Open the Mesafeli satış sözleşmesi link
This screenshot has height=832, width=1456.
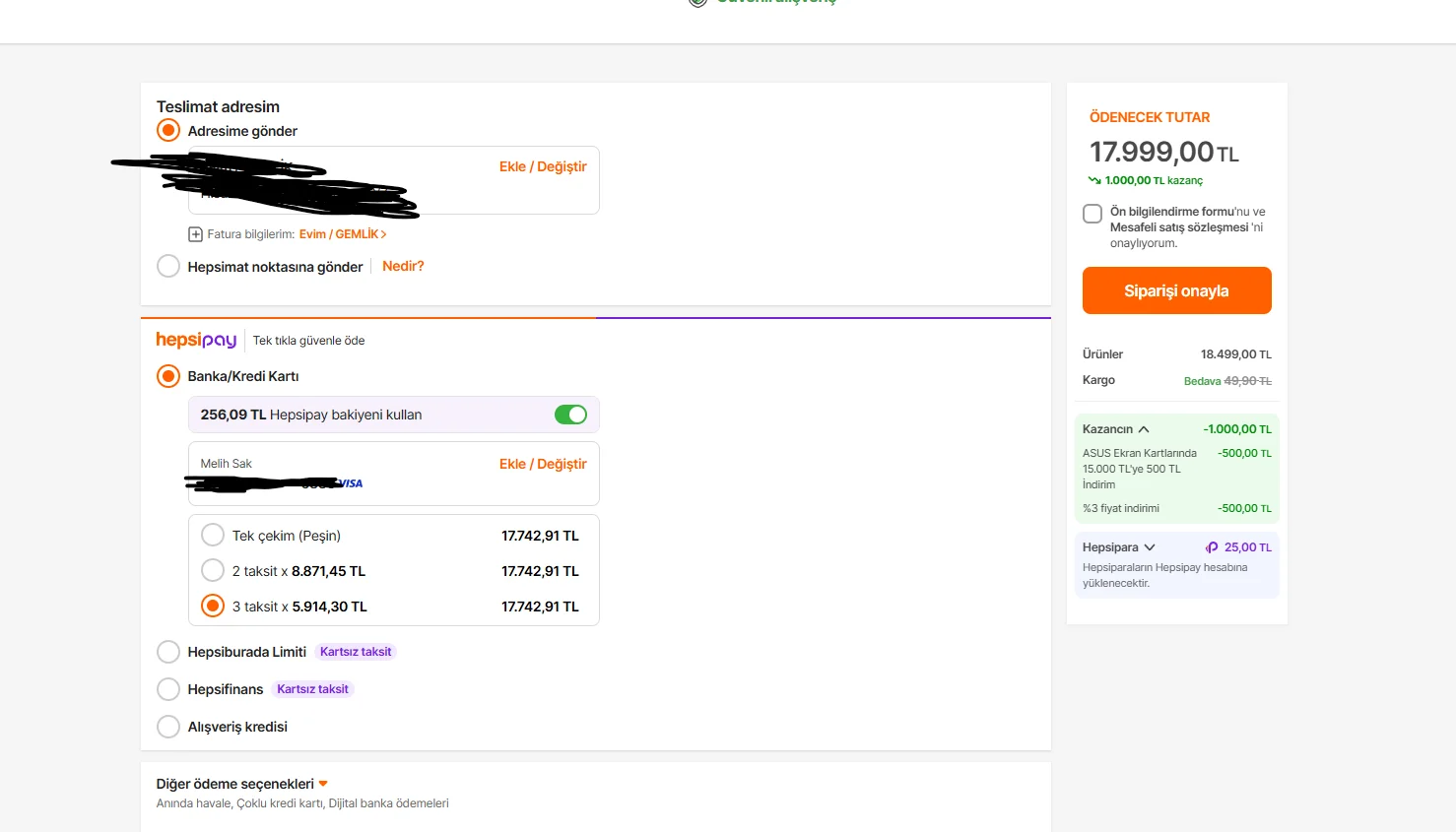coord(1179,227)
